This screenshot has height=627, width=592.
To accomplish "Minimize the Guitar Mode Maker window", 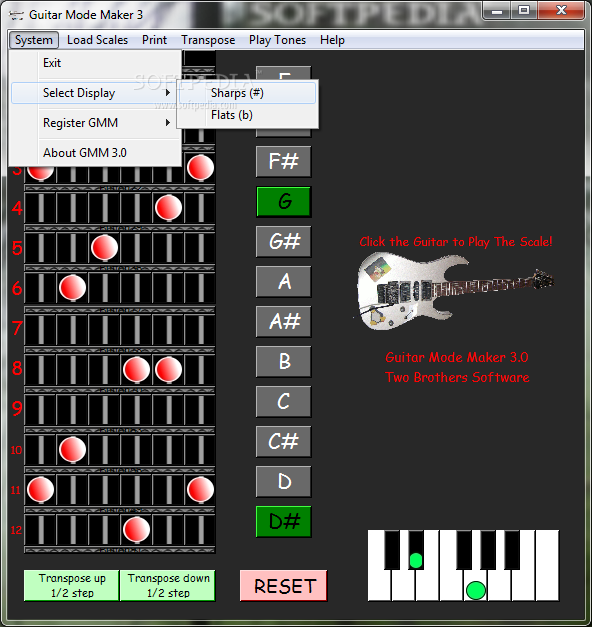I will pos(497,11).
